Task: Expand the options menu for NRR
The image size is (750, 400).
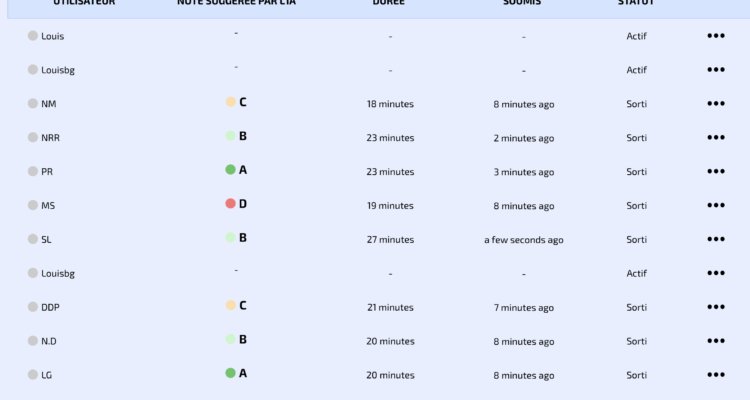Action: [x=715, y=138]
